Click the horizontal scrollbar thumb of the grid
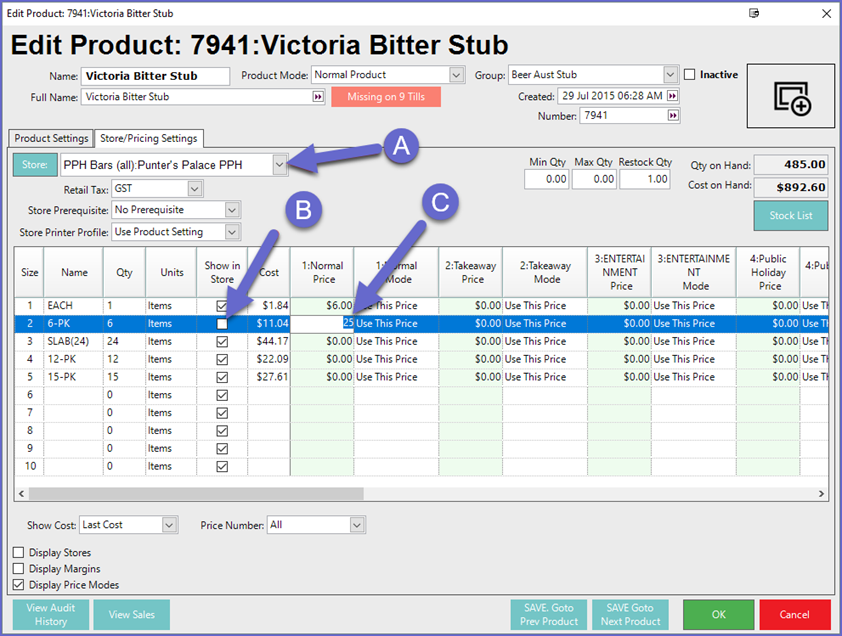Image resolution: width=842 pixels, height=636 pixels. pos(196,494)
